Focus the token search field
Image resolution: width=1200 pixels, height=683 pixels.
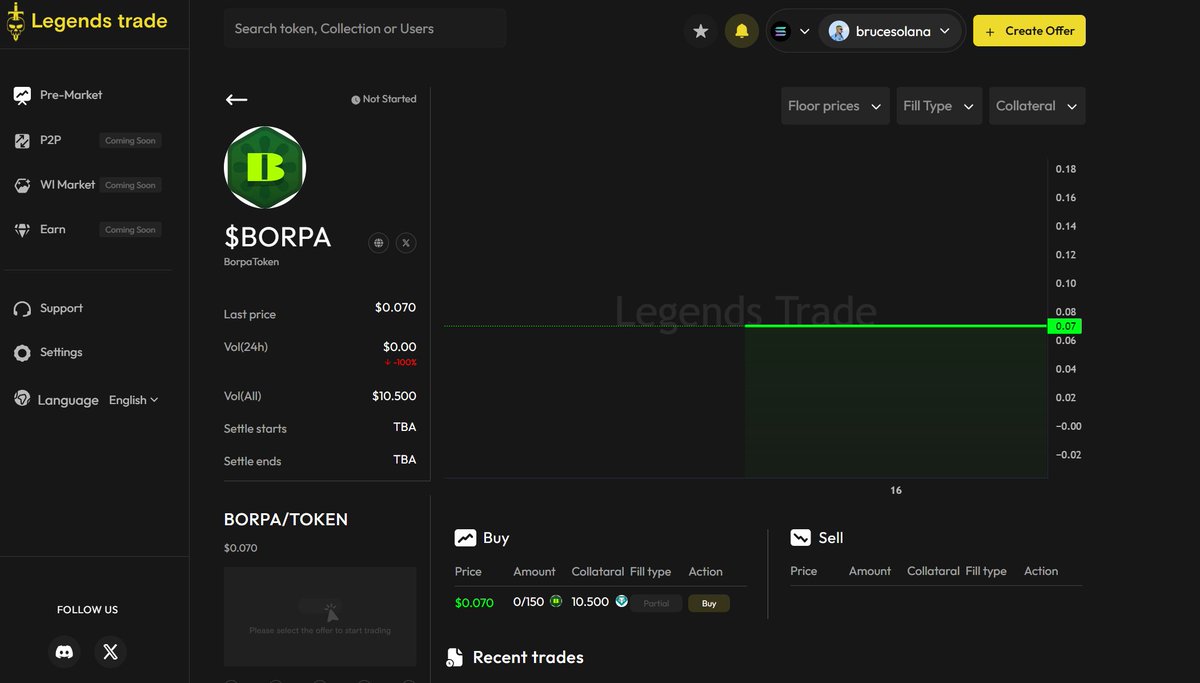[365, 29]
